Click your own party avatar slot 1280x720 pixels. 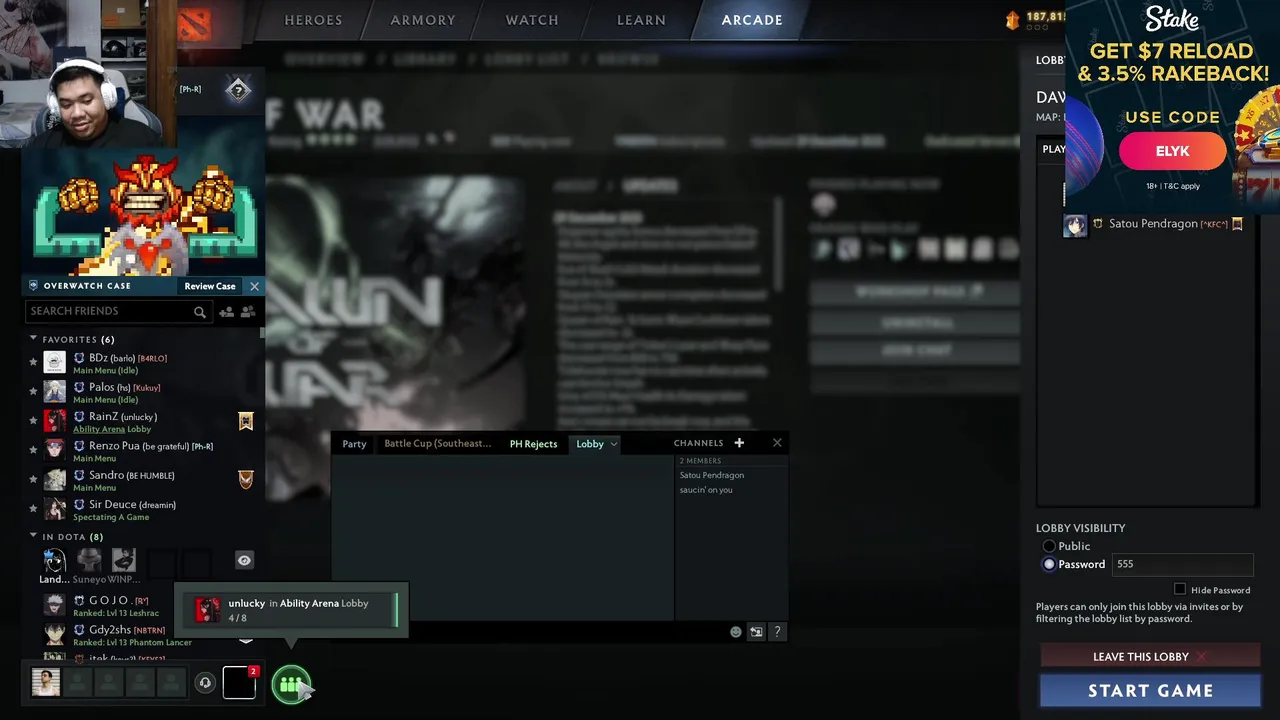click(x=46, y=682)
